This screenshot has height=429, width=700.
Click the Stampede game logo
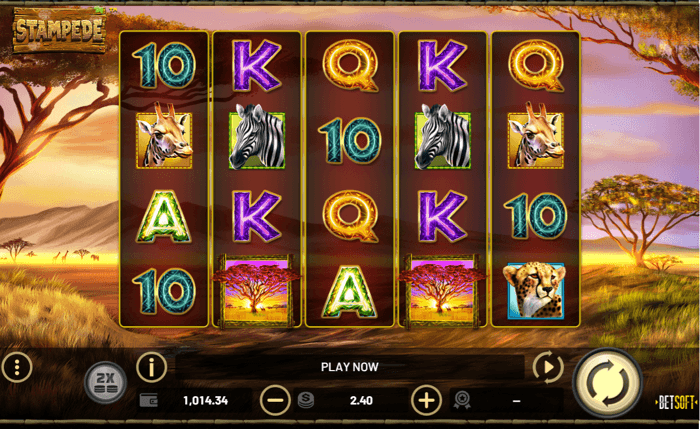59,30
